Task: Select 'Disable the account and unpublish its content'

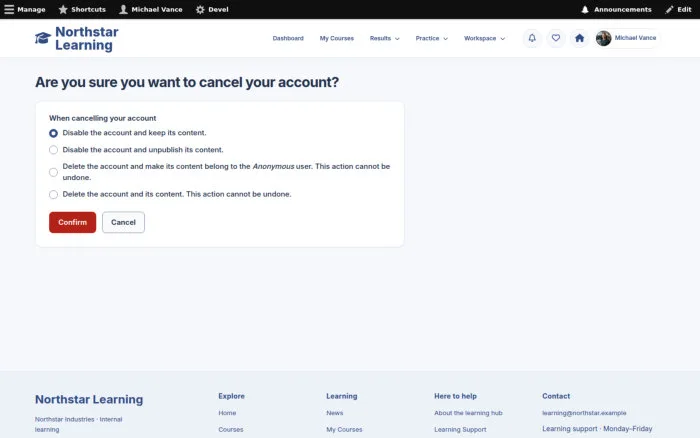Action: tap(53, 150)
